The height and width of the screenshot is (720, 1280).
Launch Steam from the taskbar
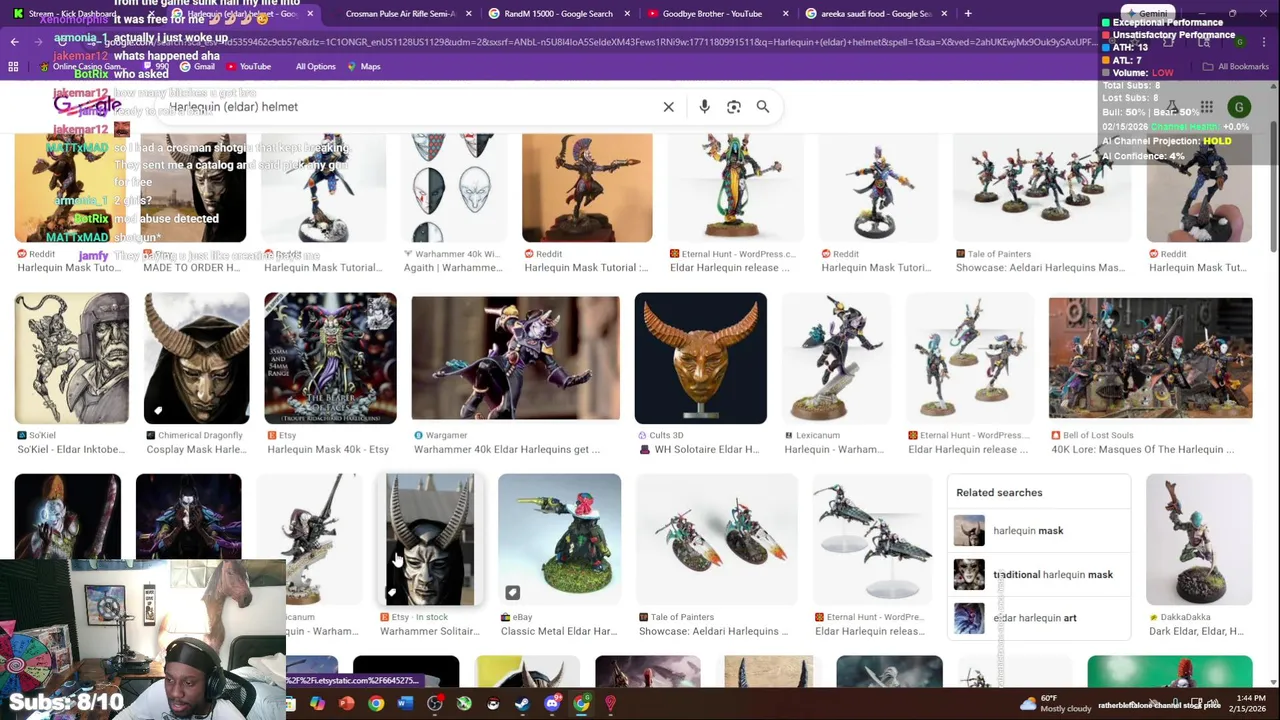[522, 704]
